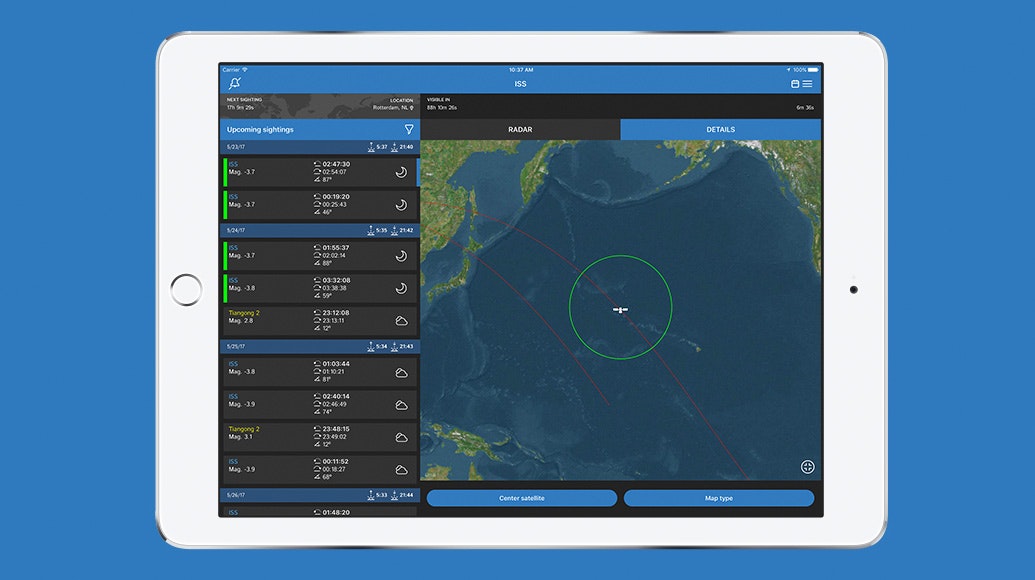This screenshot has height=580, width=1035.
Task: Switch to the RADAR tab
Action: pos(521,129)
